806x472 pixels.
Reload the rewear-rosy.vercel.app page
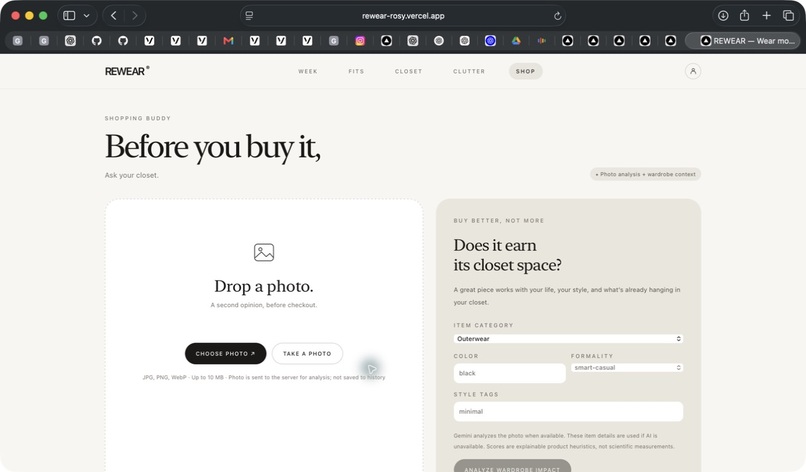(x=557, y=16)
